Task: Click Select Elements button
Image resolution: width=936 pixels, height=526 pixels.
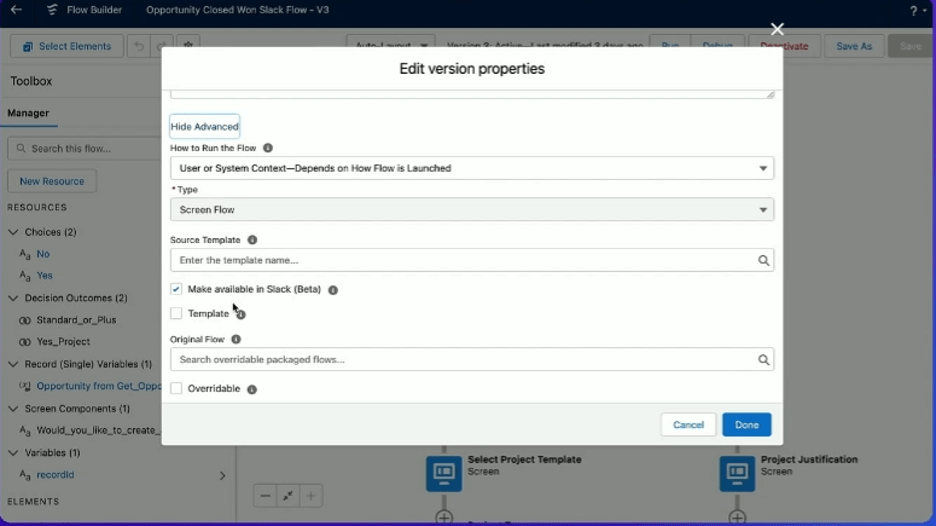Action: [67, 46]
